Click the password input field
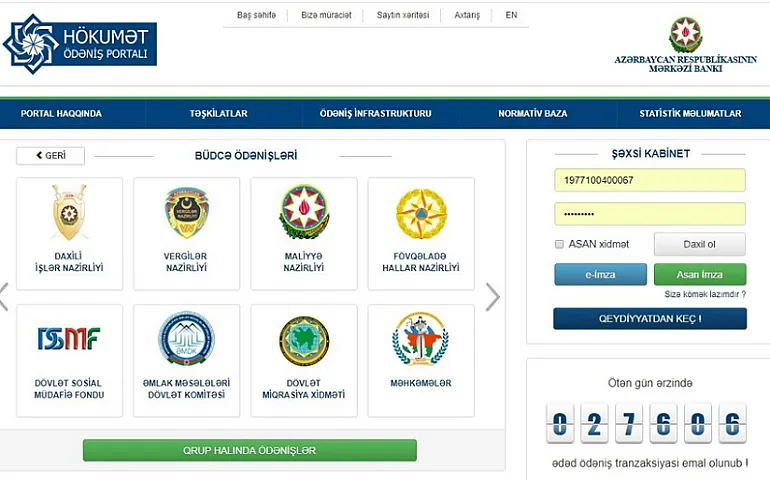The width and height of the screenshot is (770, 480). click(x=649, y=214)
